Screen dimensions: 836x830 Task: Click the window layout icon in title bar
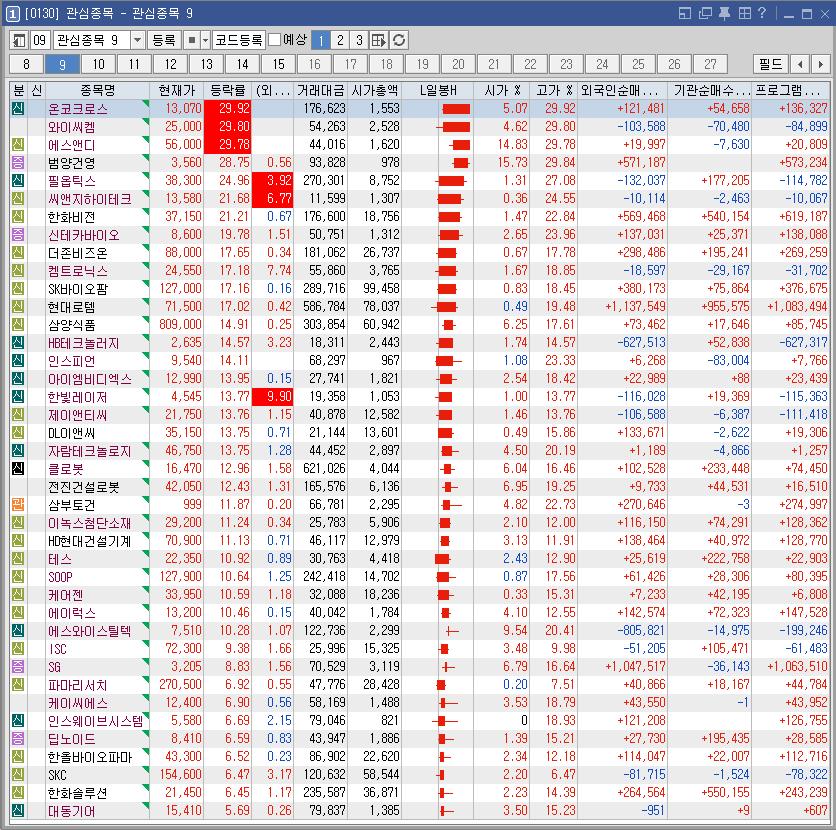click(685, 13)
